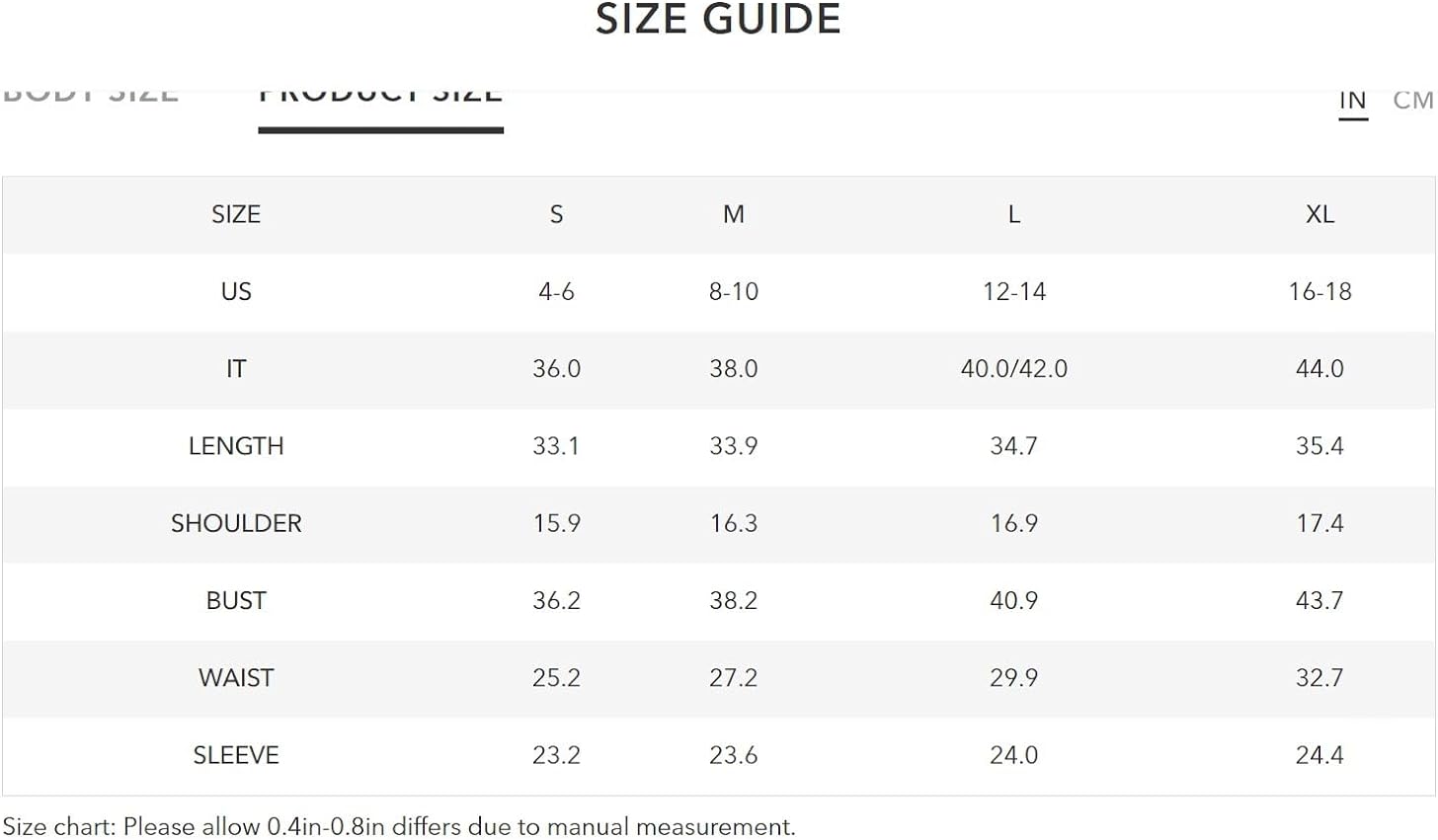Click the US row label
This screenshot has width=1438, height=840.
click(236, 291)
